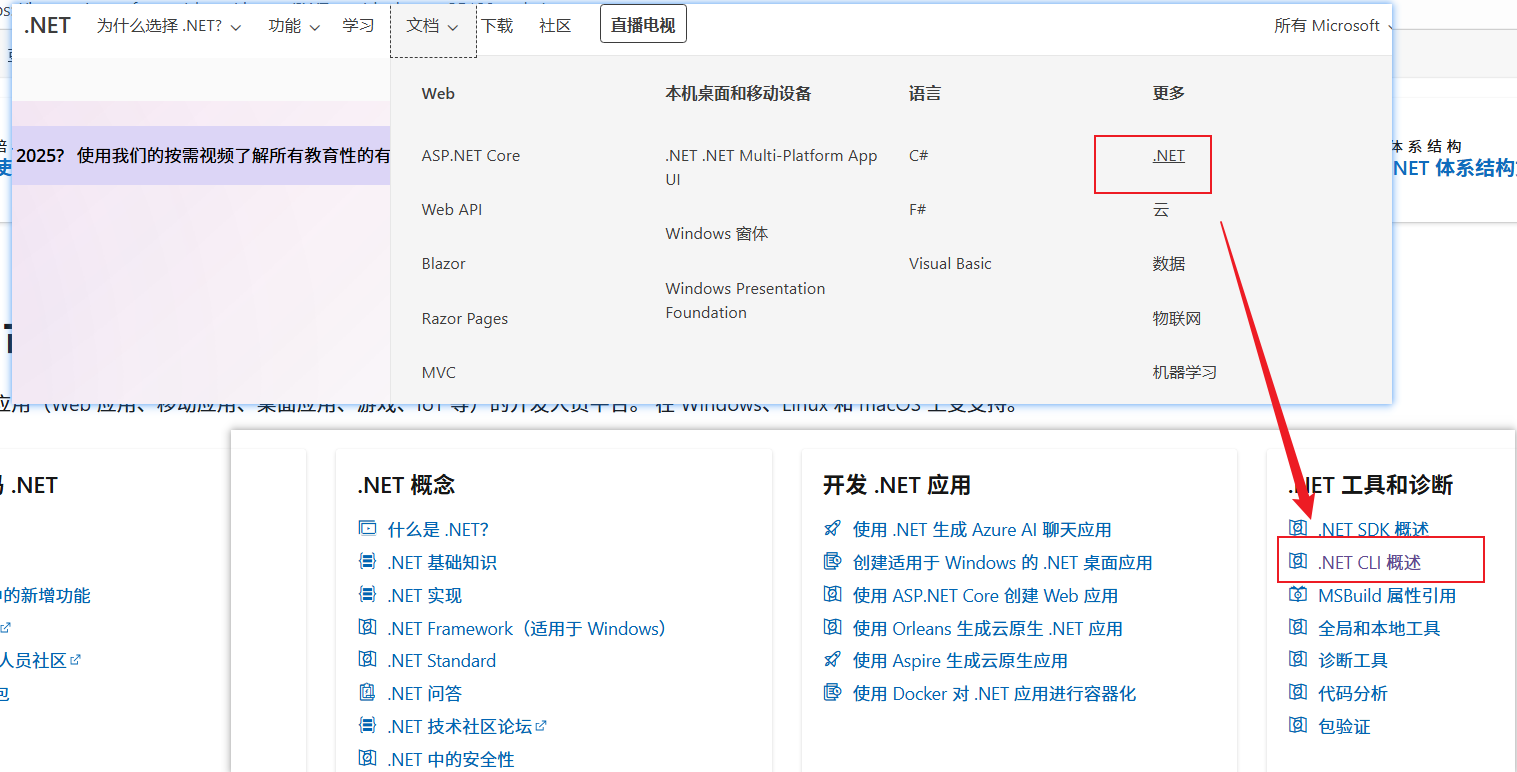The image size is (1517, 772).
Task: Open the 包验证 link
Action: tap(1344, 727)
